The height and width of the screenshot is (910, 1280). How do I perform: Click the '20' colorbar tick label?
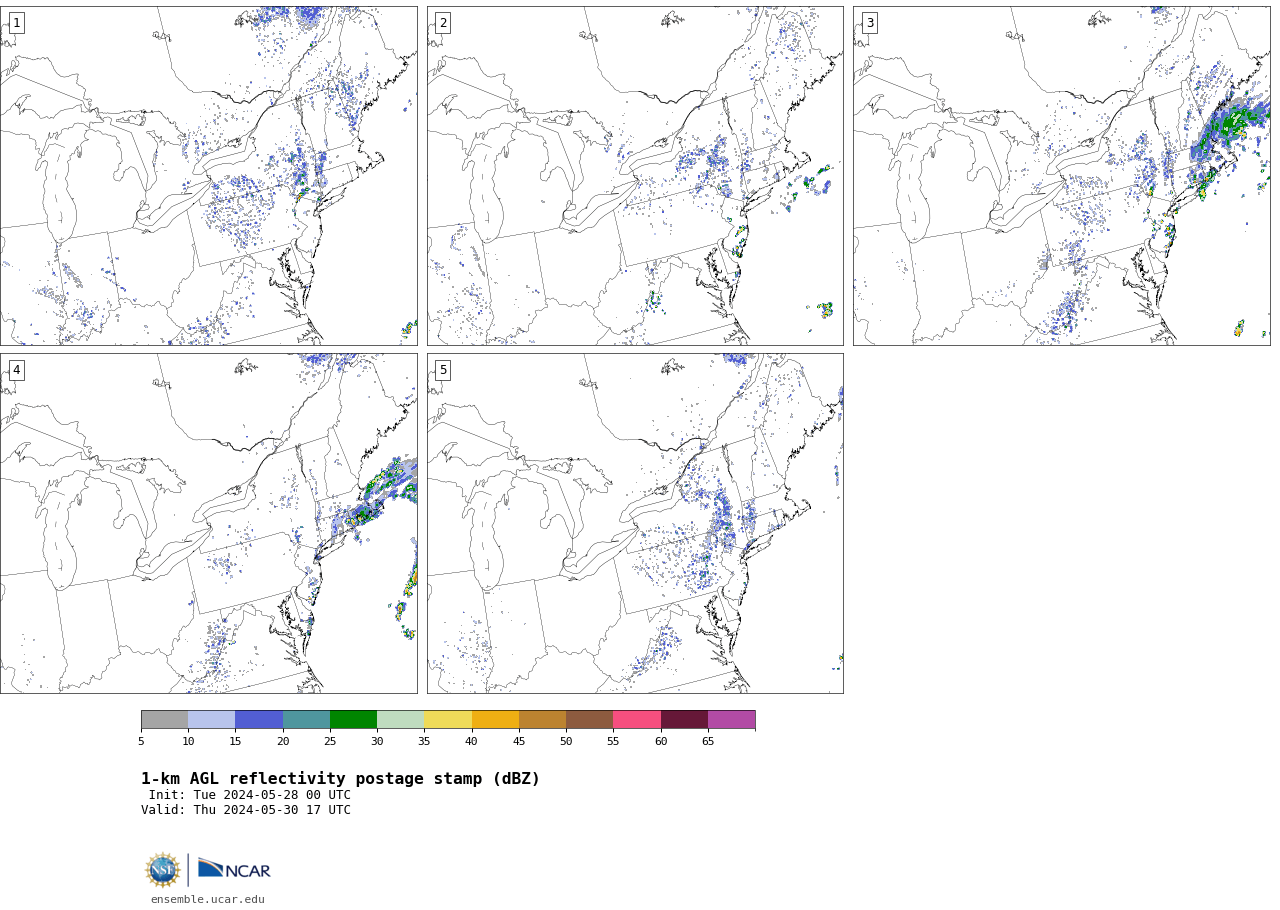point(283,741)
